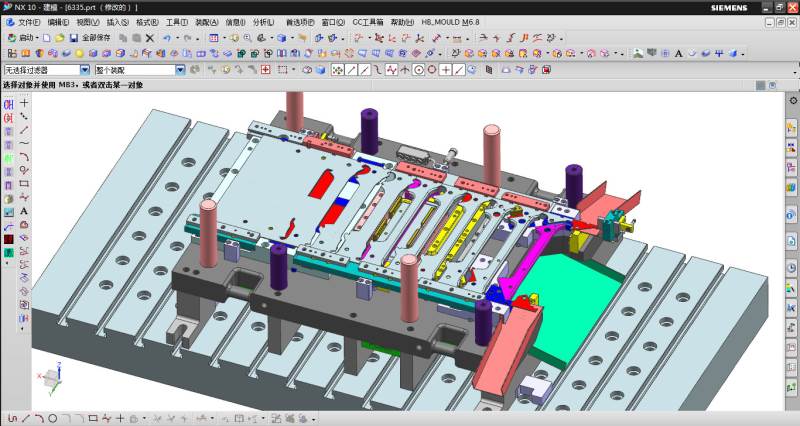Click the Save icon in the toolbar
Image resolution: width=800 pixels, height=426 pixels.
click(72, 38)
